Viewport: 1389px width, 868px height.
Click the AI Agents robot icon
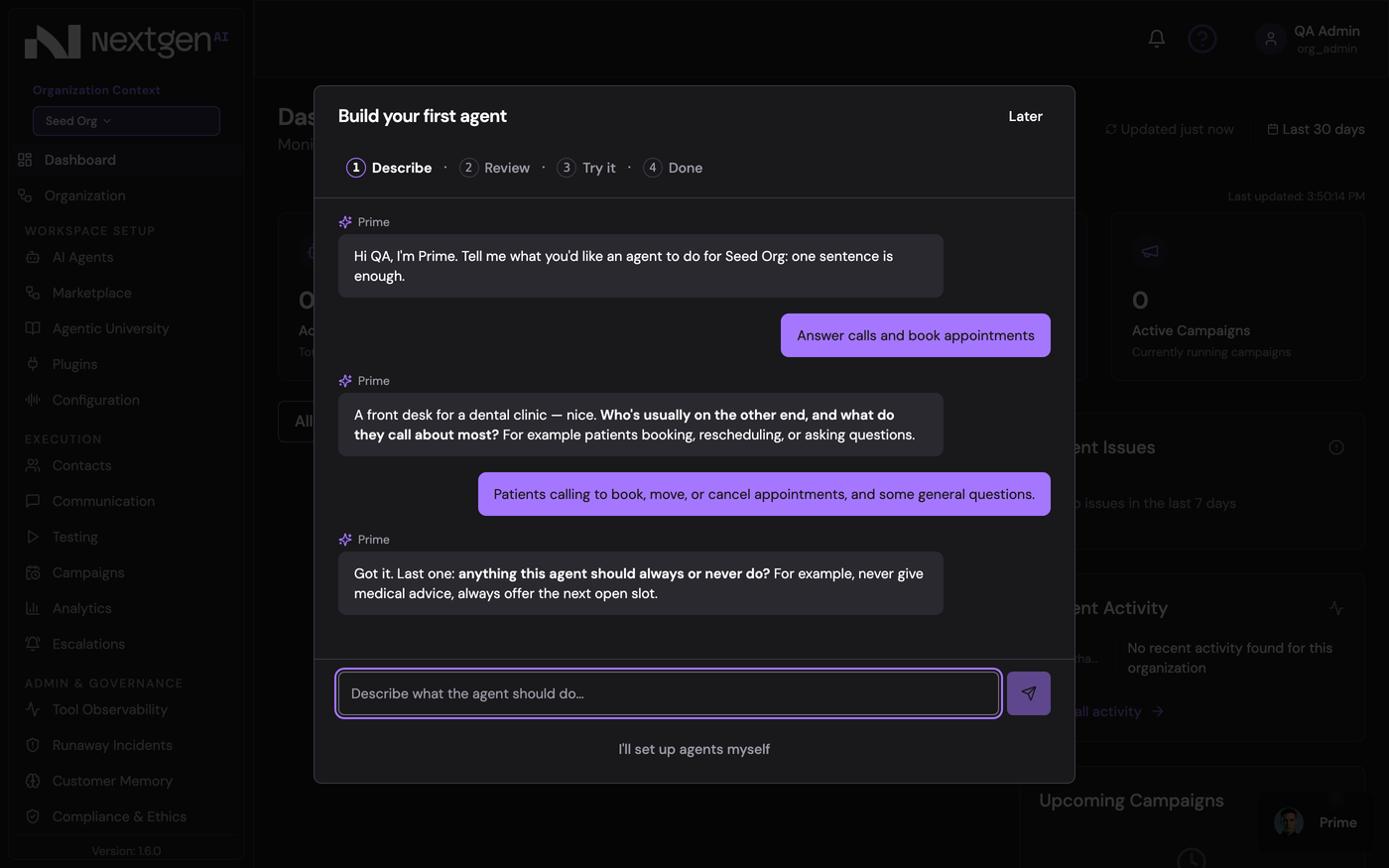pos(33,257)
